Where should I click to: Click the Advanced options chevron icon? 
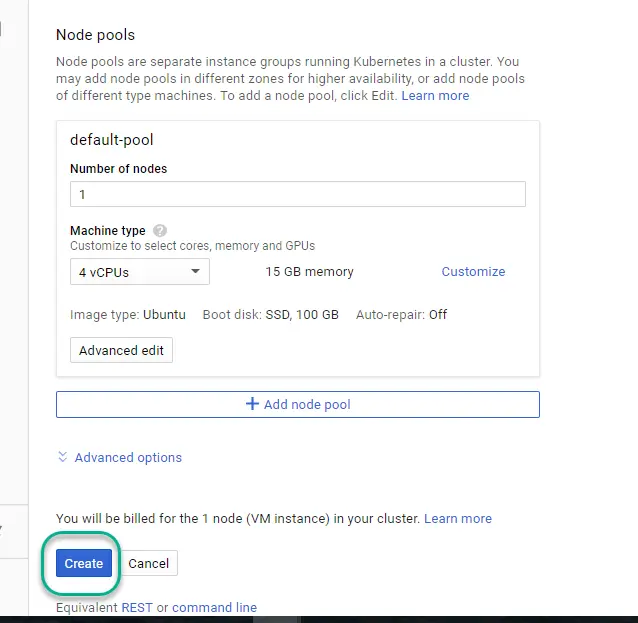tap(62, 457)
